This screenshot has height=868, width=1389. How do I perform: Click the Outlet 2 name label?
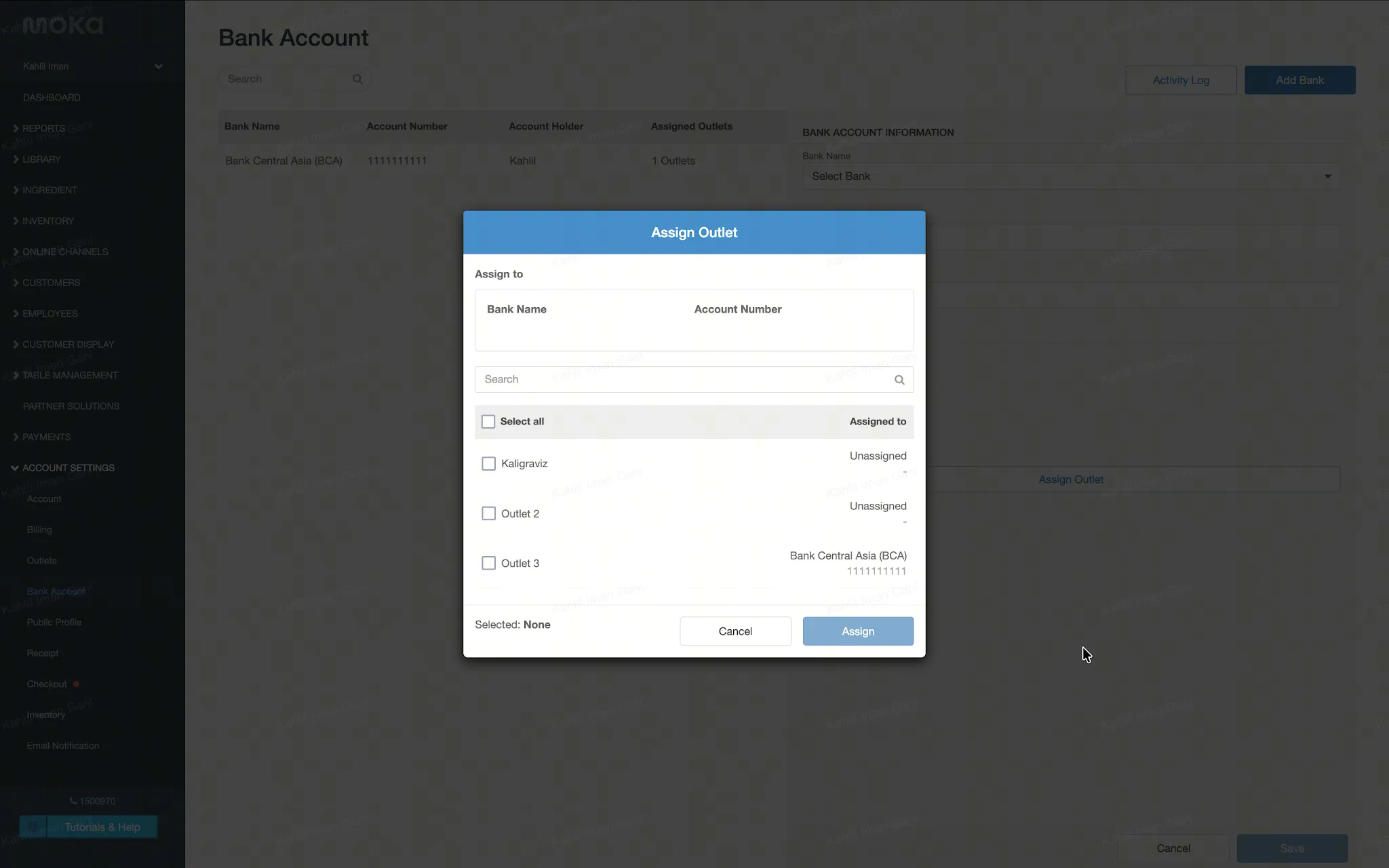(520, 514)
